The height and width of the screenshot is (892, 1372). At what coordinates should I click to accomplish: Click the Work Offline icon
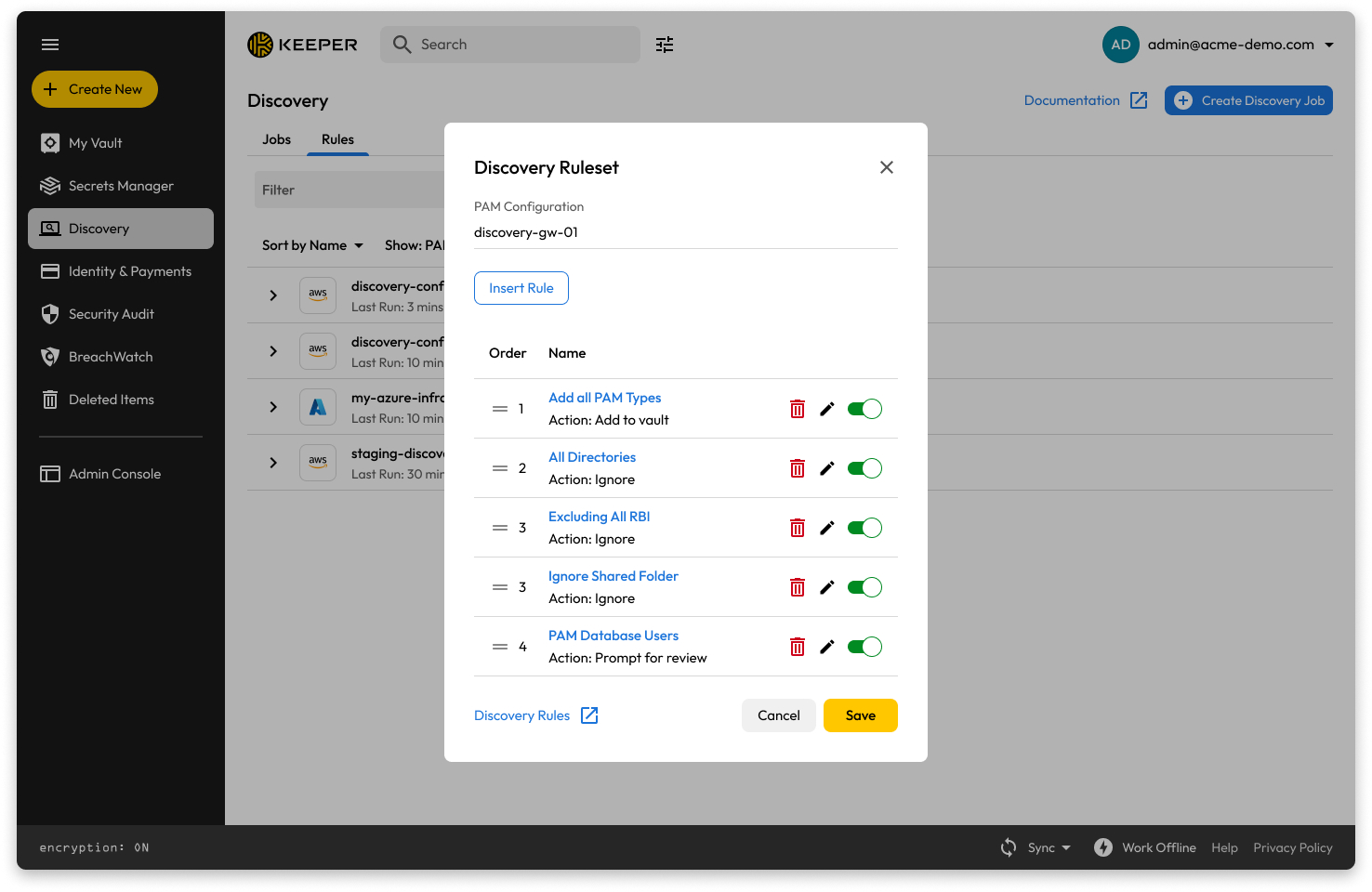[1102, 847]
